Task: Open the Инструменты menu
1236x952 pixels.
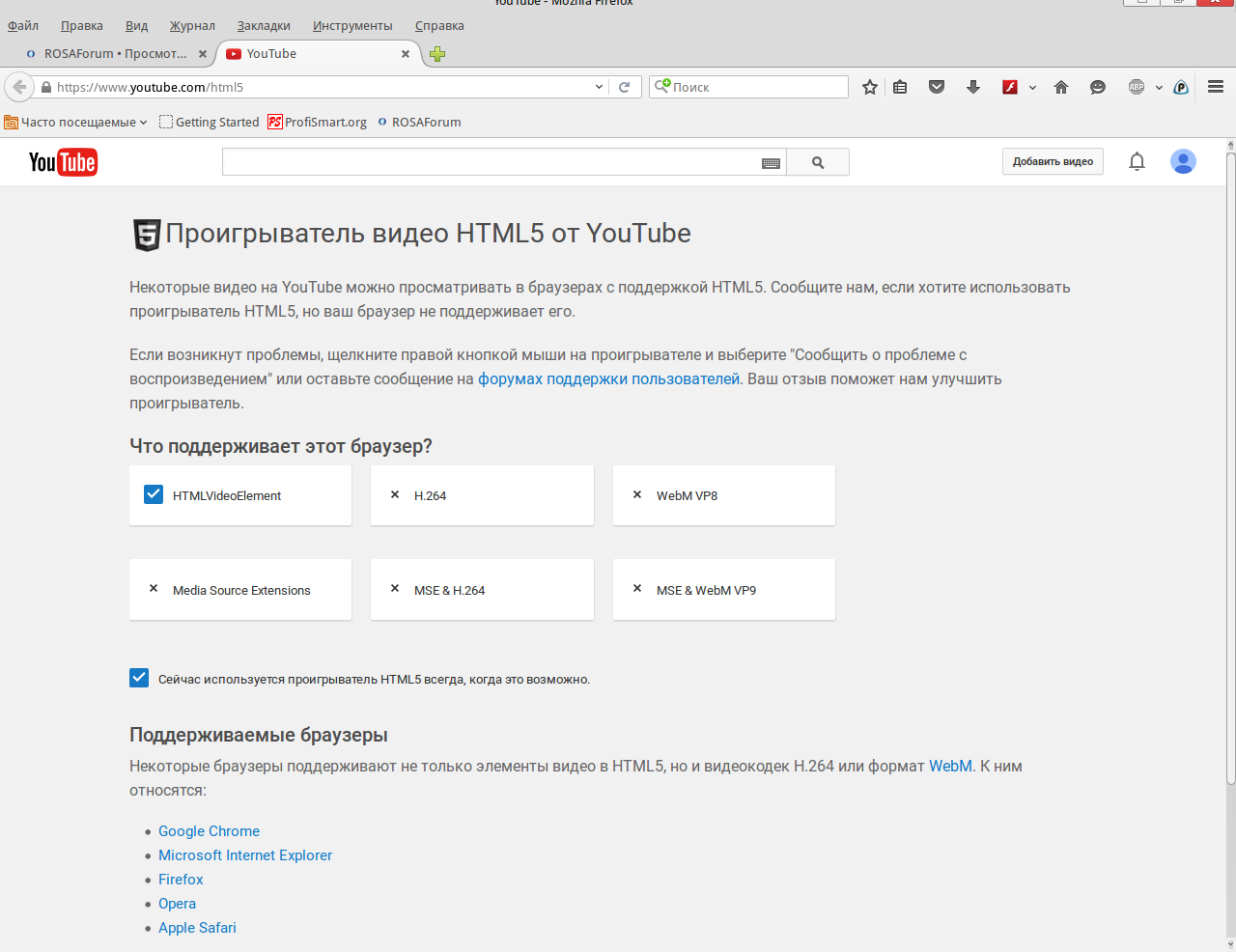Action: point(352,26)
